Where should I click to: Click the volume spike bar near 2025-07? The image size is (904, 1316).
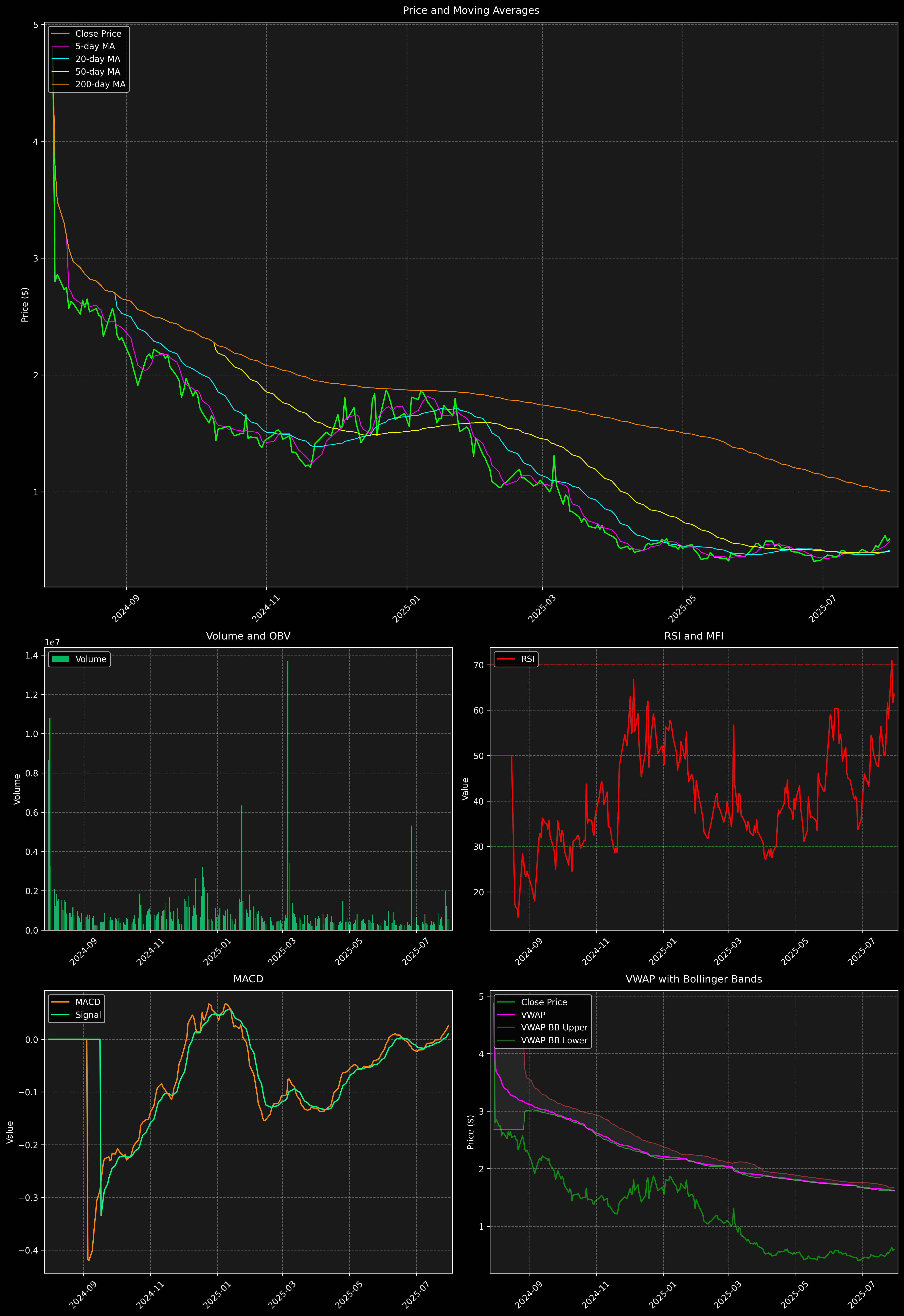point(412,878)
